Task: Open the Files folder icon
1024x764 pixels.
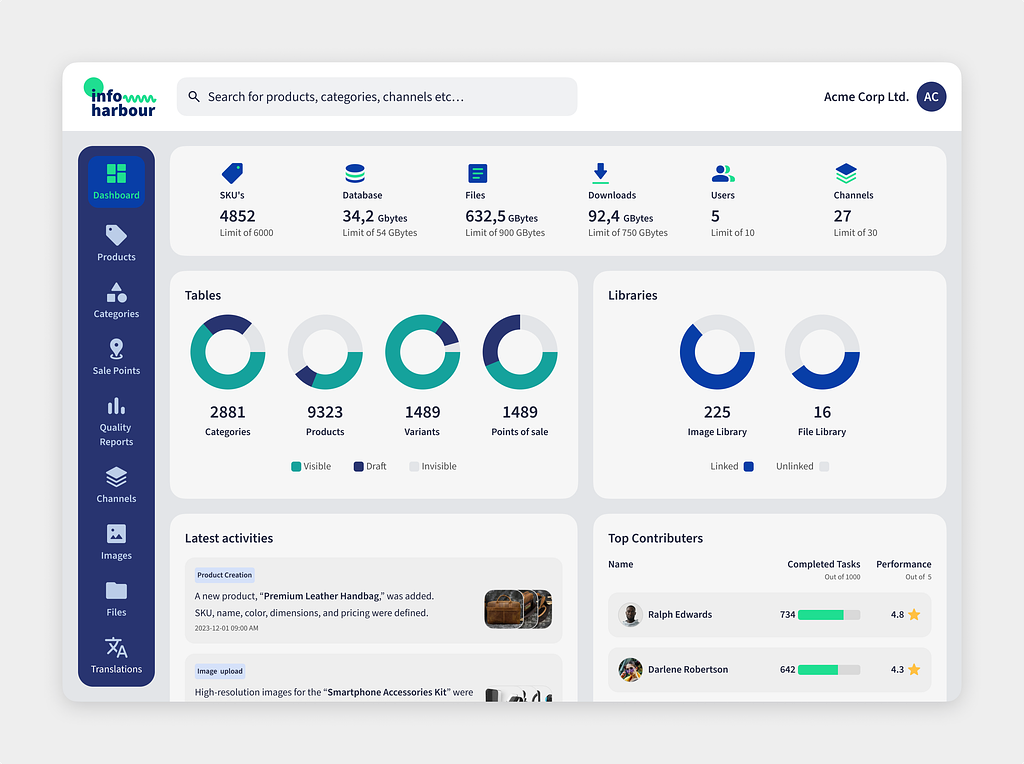Action: [x=116, y=591]
